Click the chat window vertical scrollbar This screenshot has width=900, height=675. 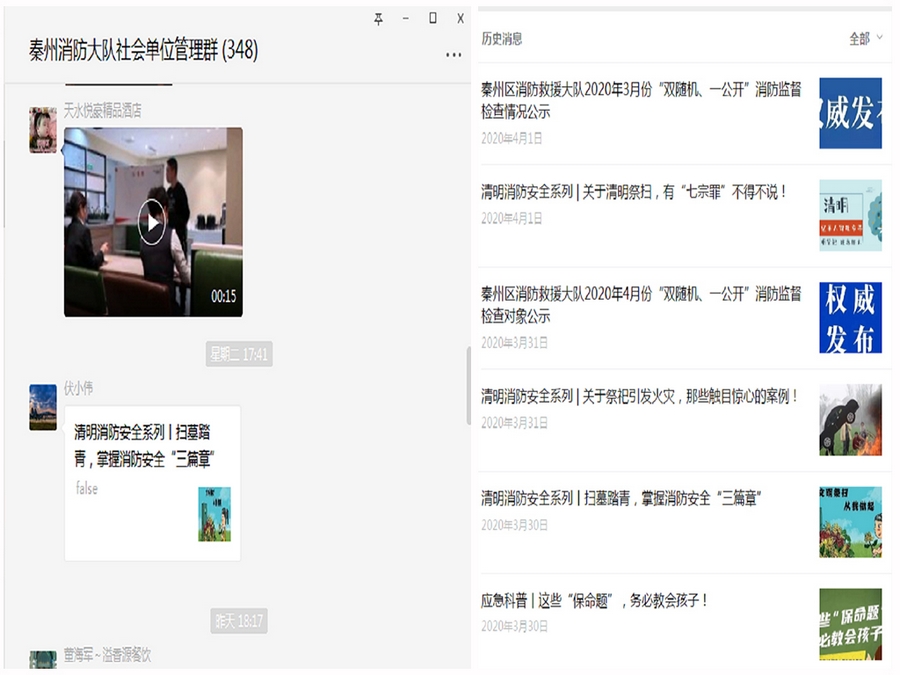pyautogui.click(x=468, y=386)
